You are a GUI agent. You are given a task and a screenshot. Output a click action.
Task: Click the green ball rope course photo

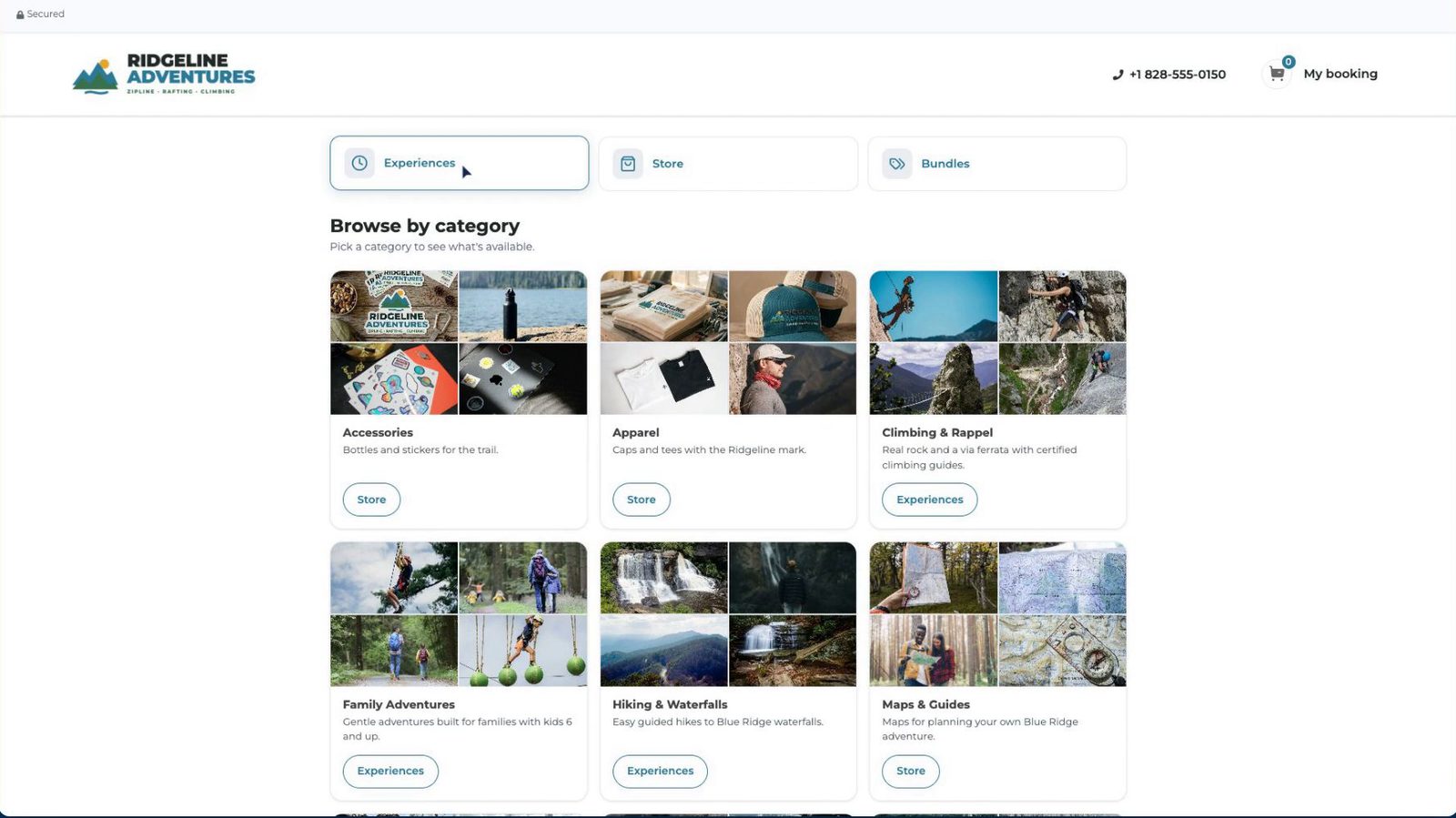point(523,651)
